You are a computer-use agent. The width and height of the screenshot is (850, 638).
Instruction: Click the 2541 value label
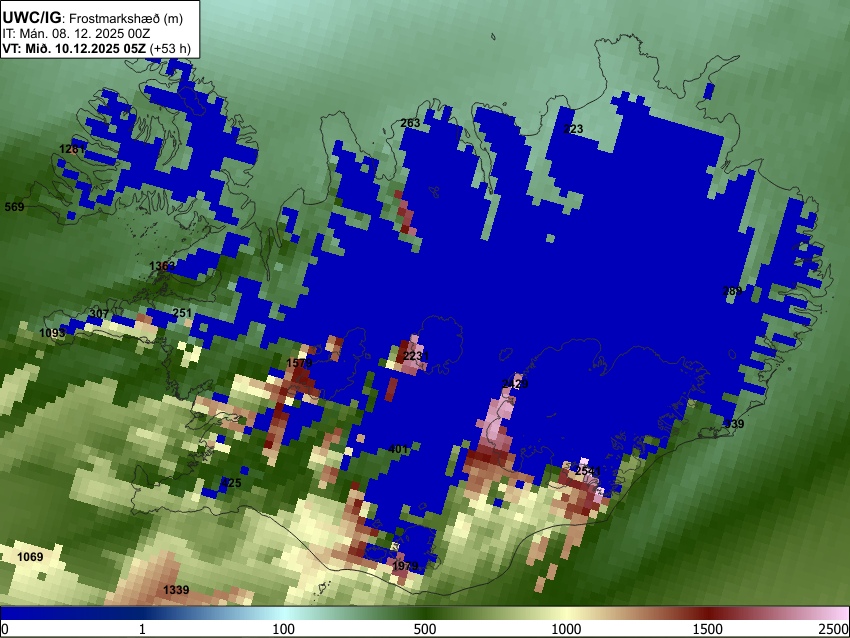tap(588, 471)
